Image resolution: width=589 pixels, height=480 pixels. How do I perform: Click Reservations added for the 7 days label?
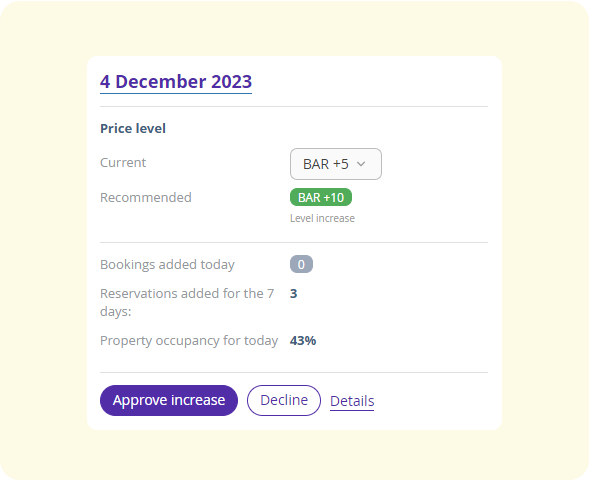click(x=187, y=302)
